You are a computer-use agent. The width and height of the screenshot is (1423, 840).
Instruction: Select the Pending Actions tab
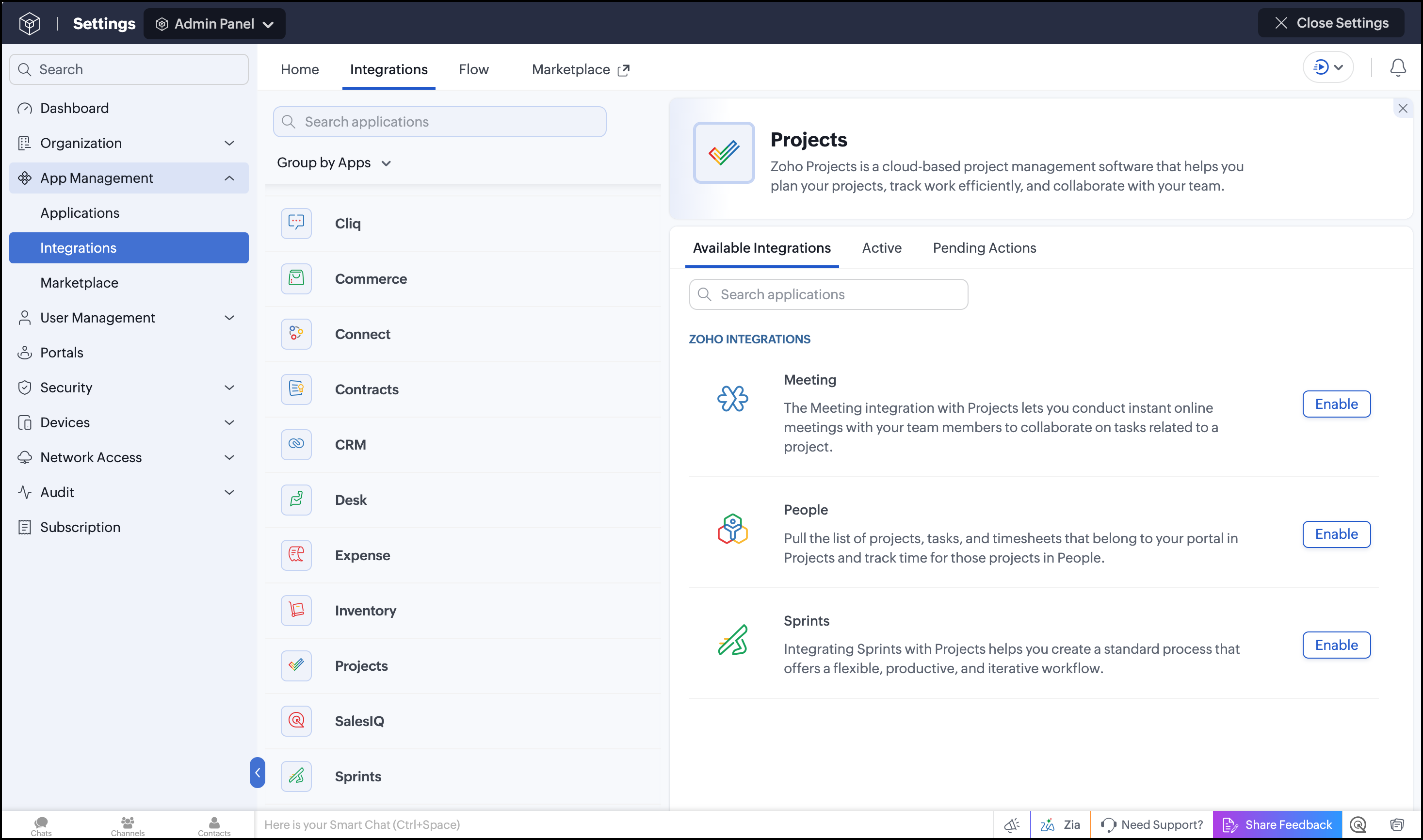point(985,248)
